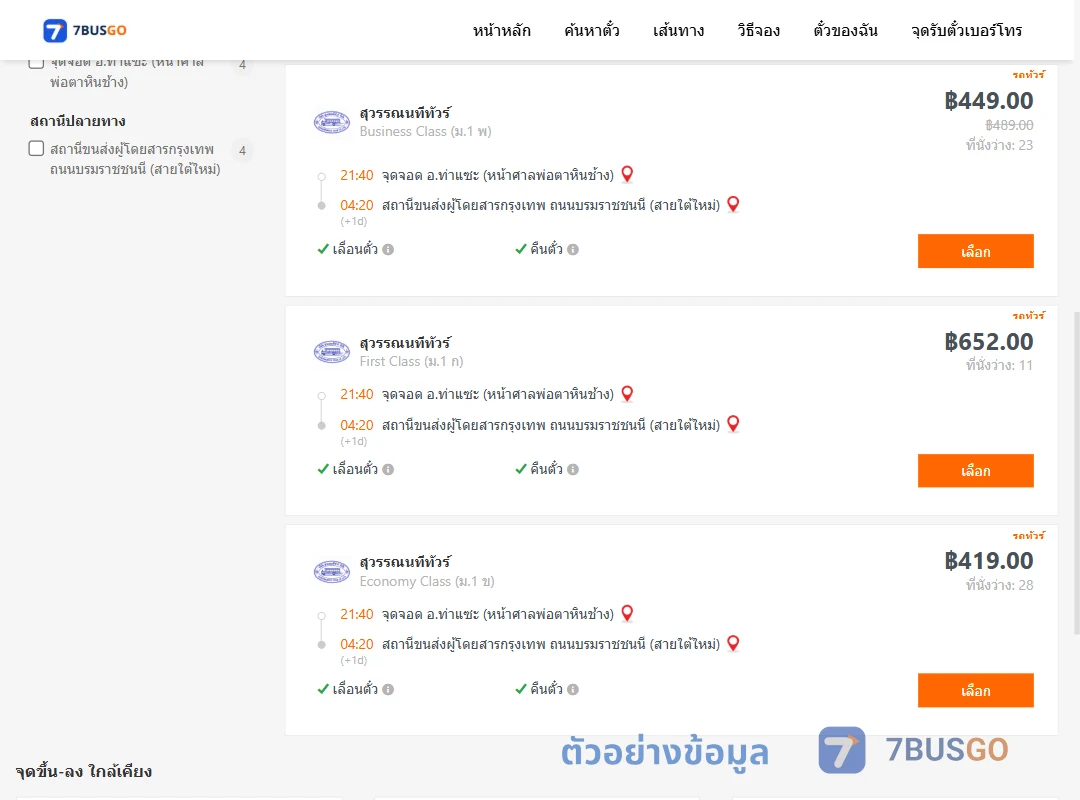Open คืนตั๋ว info icon in Business Class

coord(573,249)
